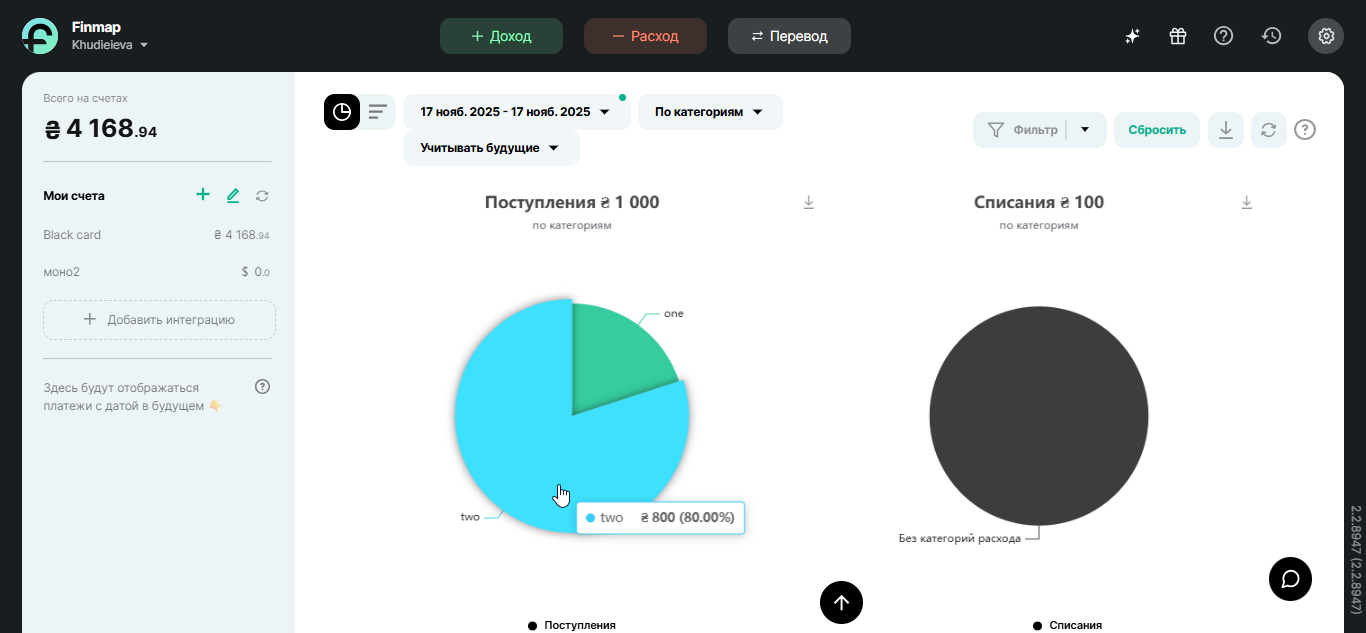Open the date range dropdown

coord(516,112)
